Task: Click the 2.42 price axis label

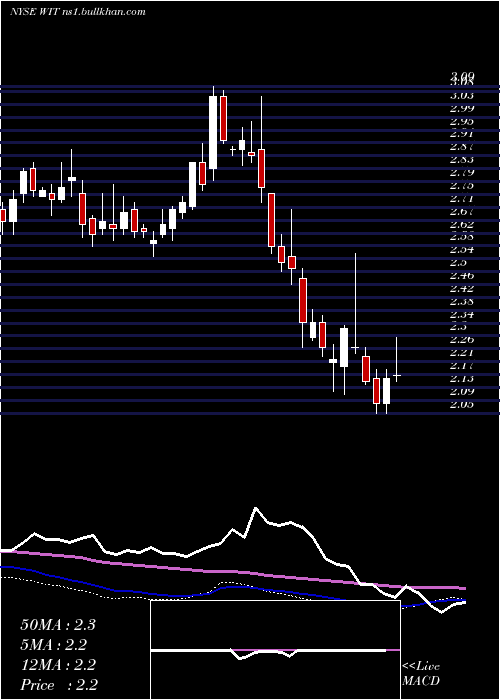Action: tap(462, 288)
